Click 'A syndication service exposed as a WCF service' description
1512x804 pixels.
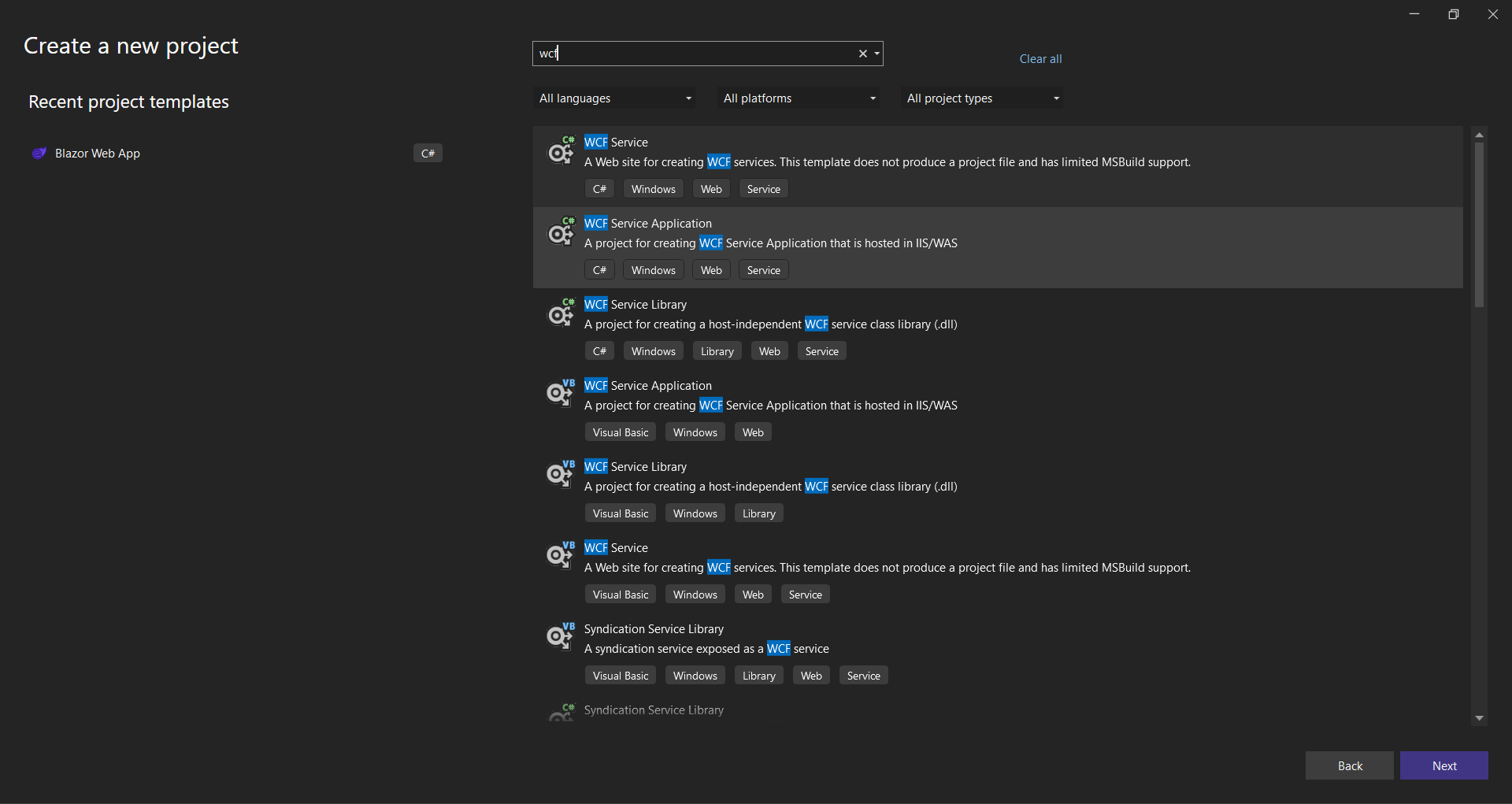point(706,649)
